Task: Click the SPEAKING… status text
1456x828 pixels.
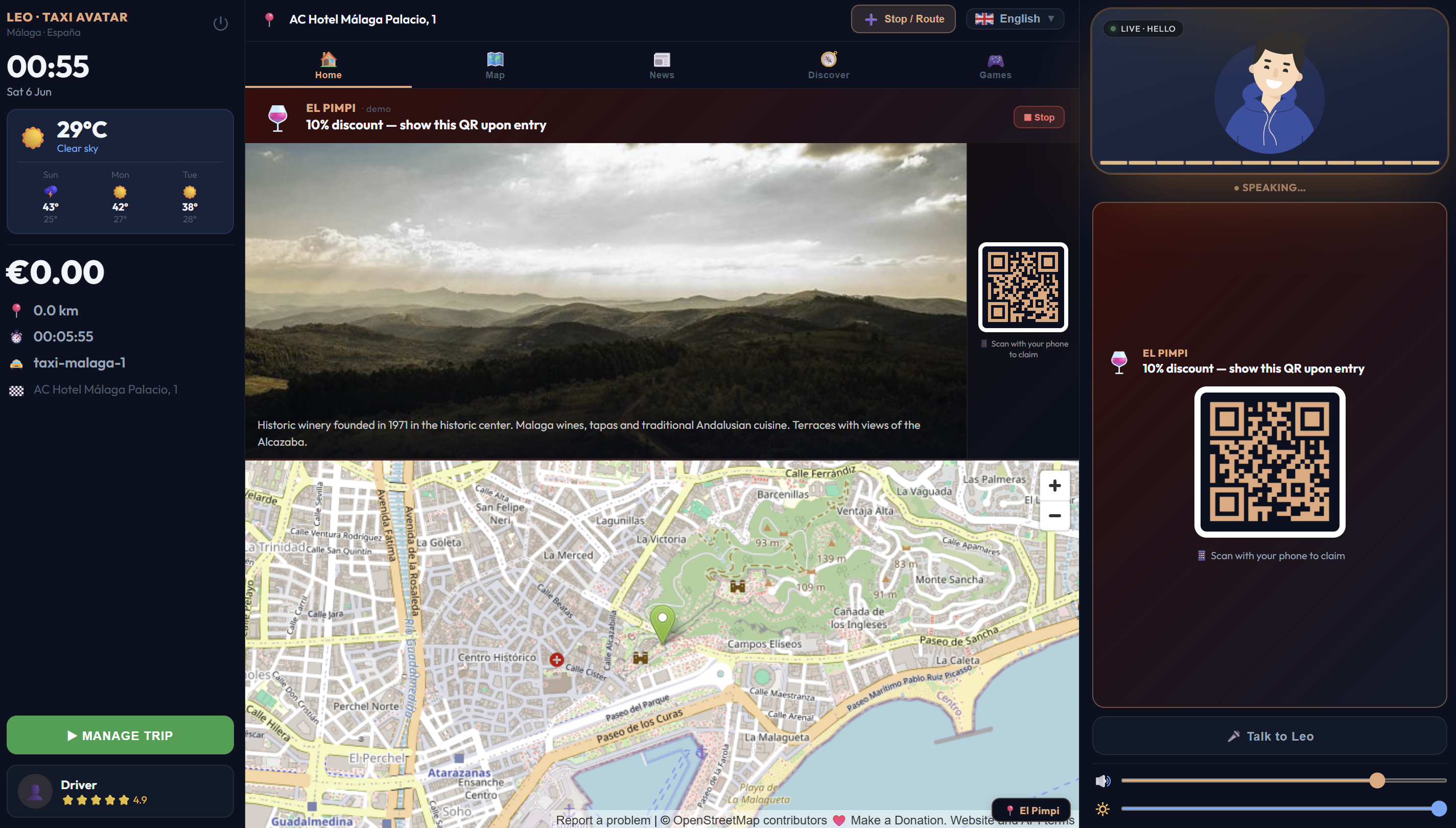Action: 1270,188
